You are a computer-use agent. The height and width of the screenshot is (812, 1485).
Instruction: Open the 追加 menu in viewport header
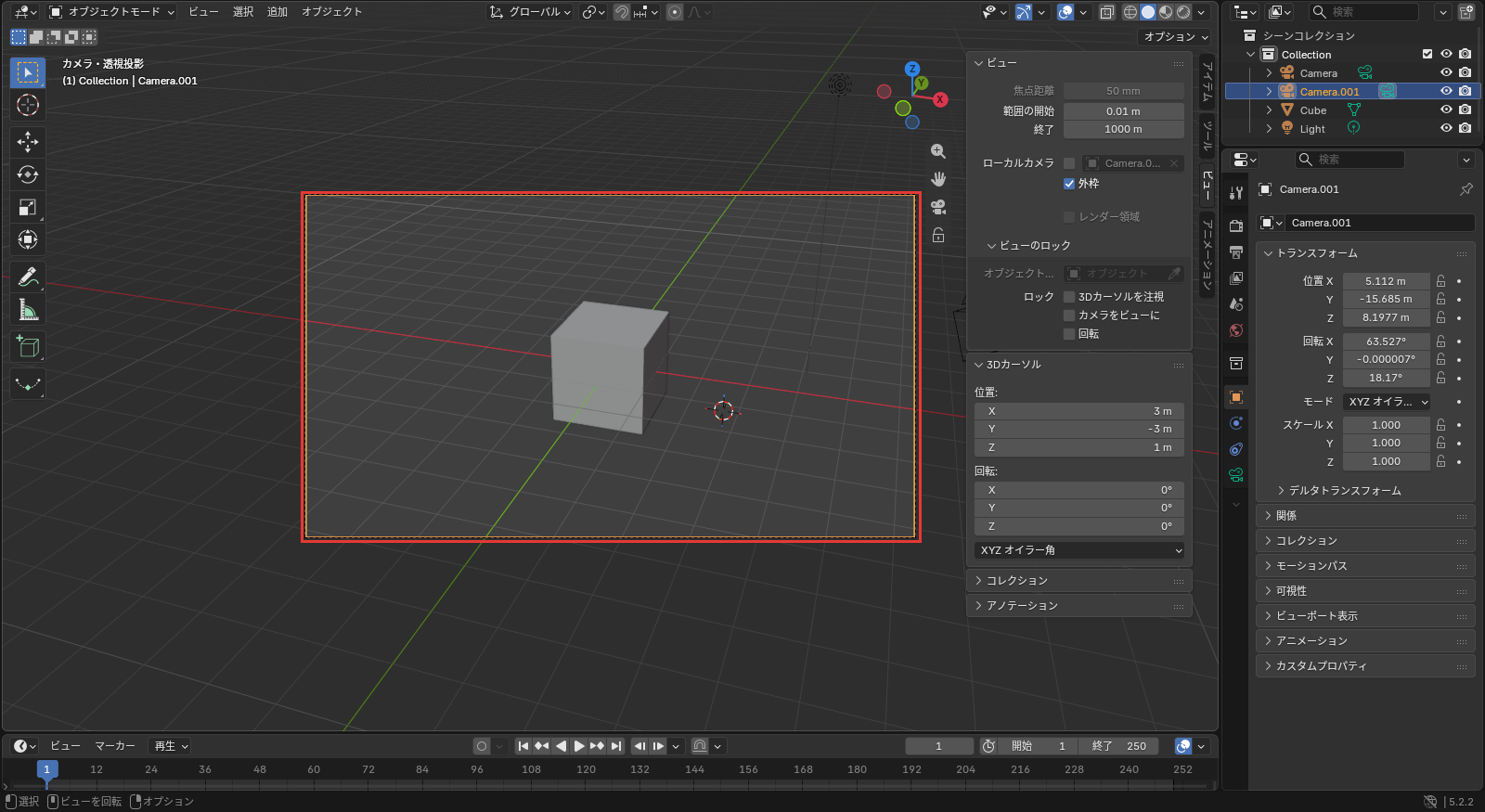[x=278, y=12]
